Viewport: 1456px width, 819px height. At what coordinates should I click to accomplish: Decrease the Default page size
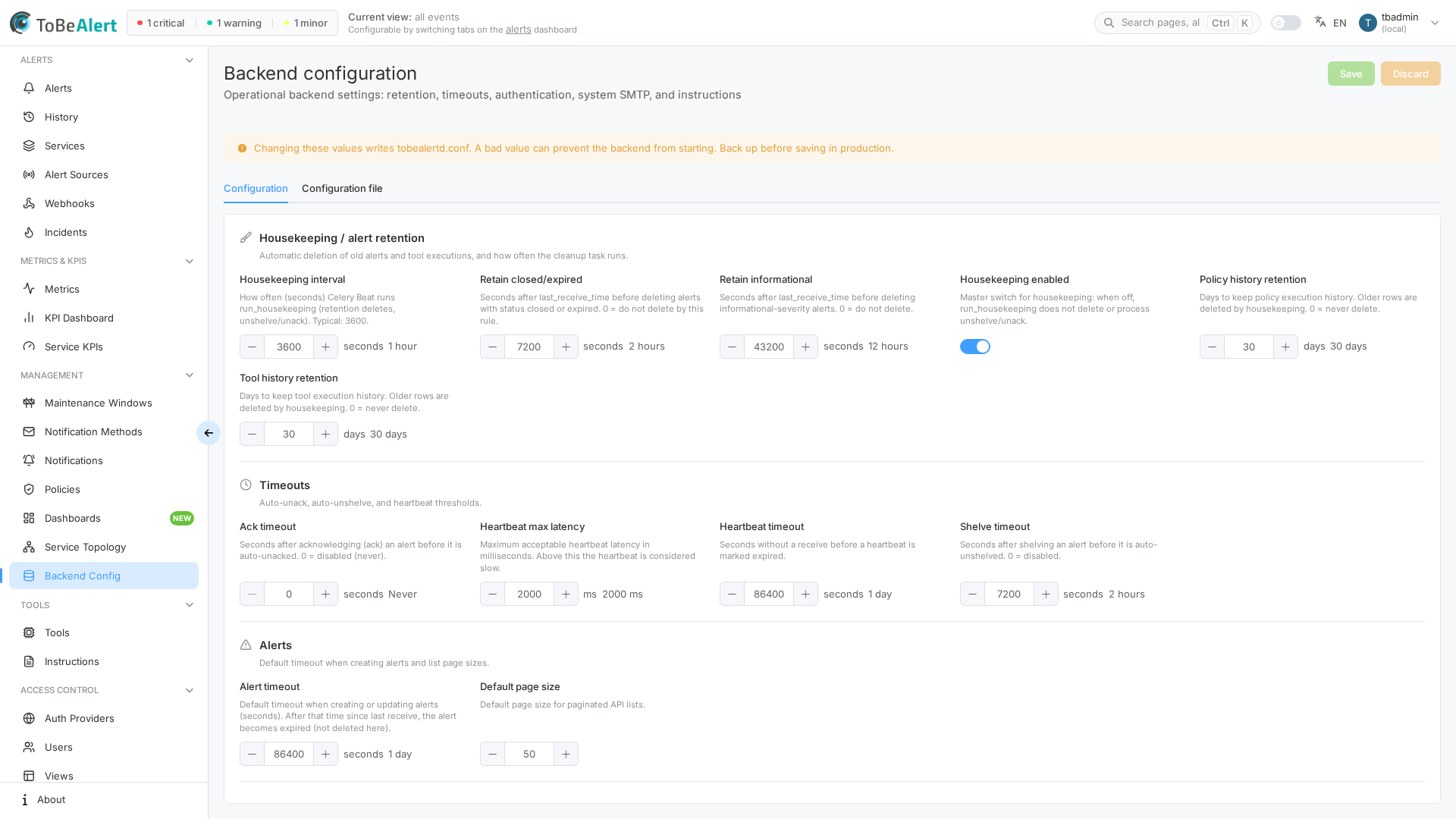tap(492, 754)
